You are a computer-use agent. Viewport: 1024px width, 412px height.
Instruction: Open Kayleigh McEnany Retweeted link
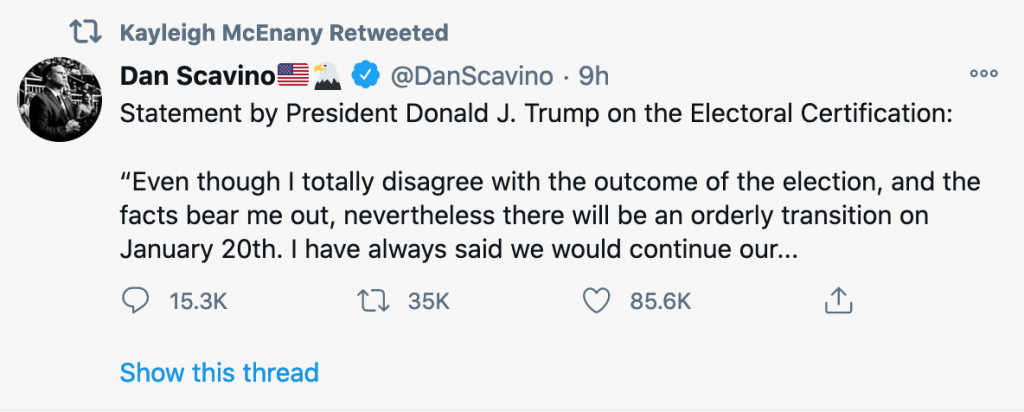coord(284,33)
